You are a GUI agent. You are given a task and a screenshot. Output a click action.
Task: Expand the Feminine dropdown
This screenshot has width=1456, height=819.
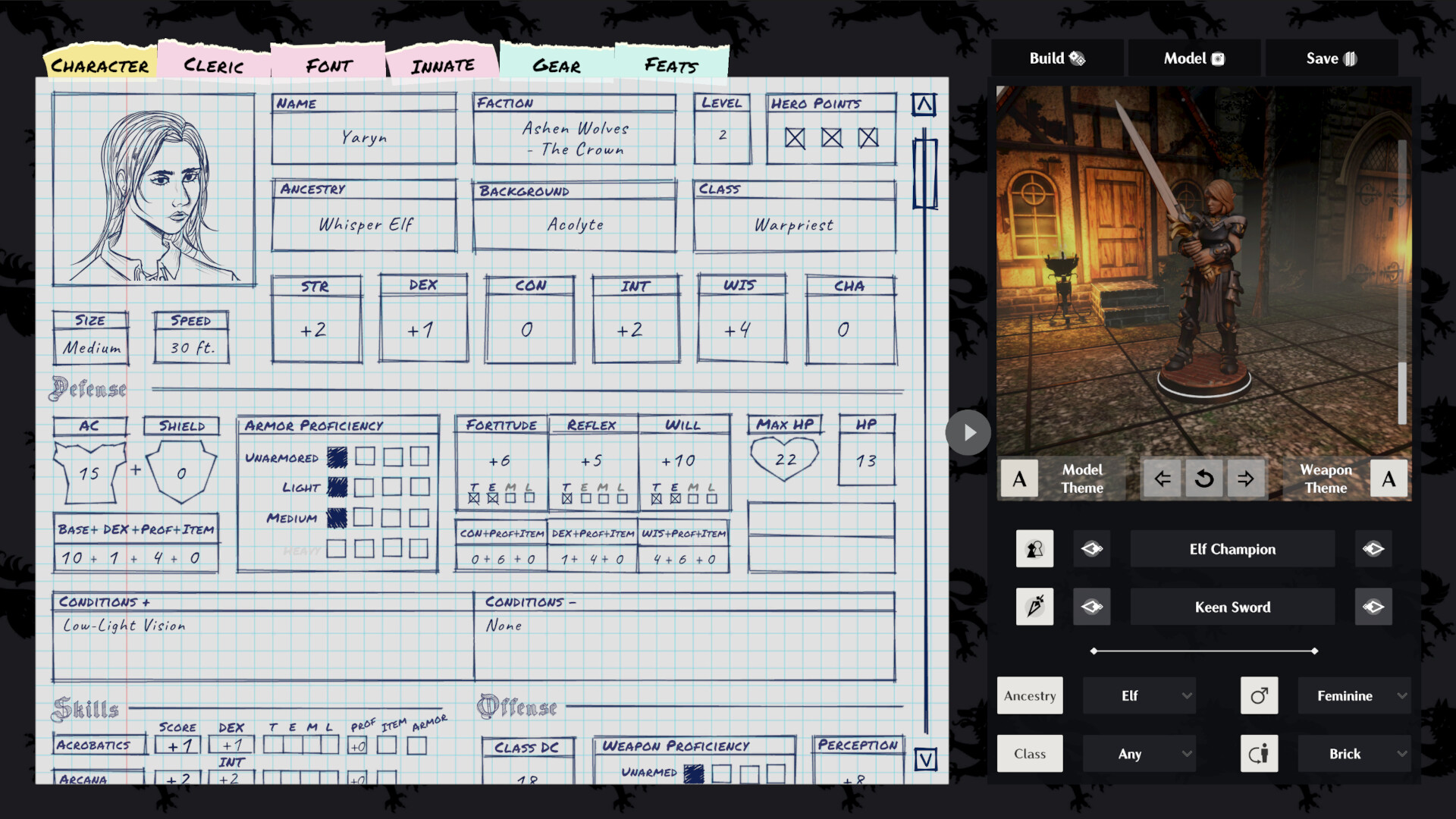1354,695
